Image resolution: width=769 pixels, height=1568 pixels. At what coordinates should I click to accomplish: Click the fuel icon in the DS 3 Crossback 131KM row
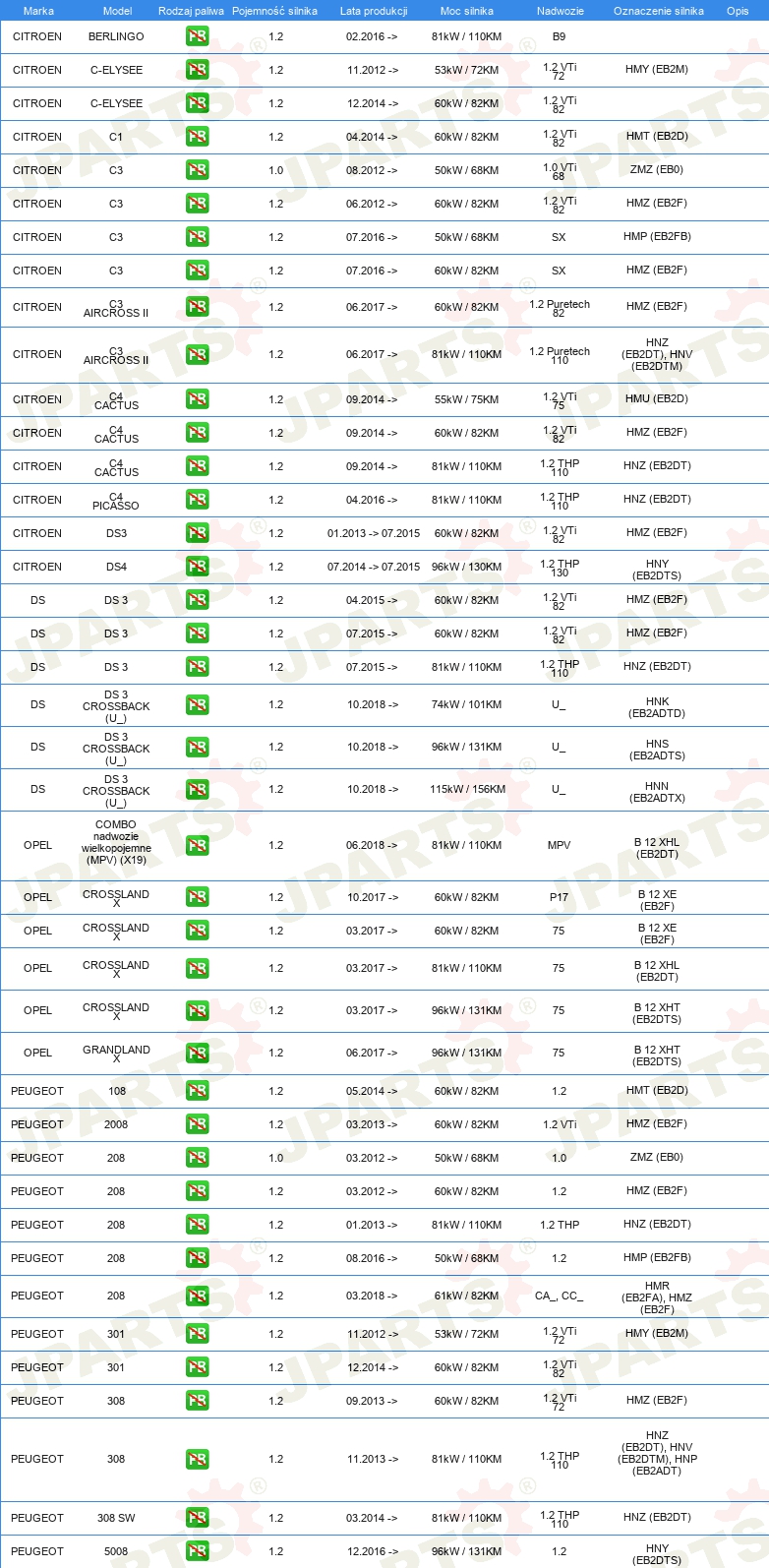(x=197, y=747)
